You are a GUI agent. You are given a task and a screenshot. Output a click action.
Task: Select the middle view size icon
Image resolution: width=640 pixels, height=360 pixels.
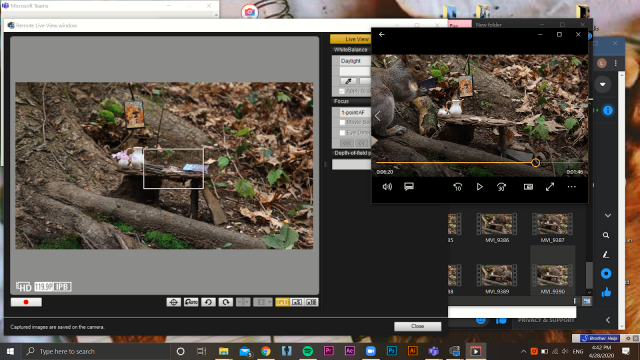297,302
